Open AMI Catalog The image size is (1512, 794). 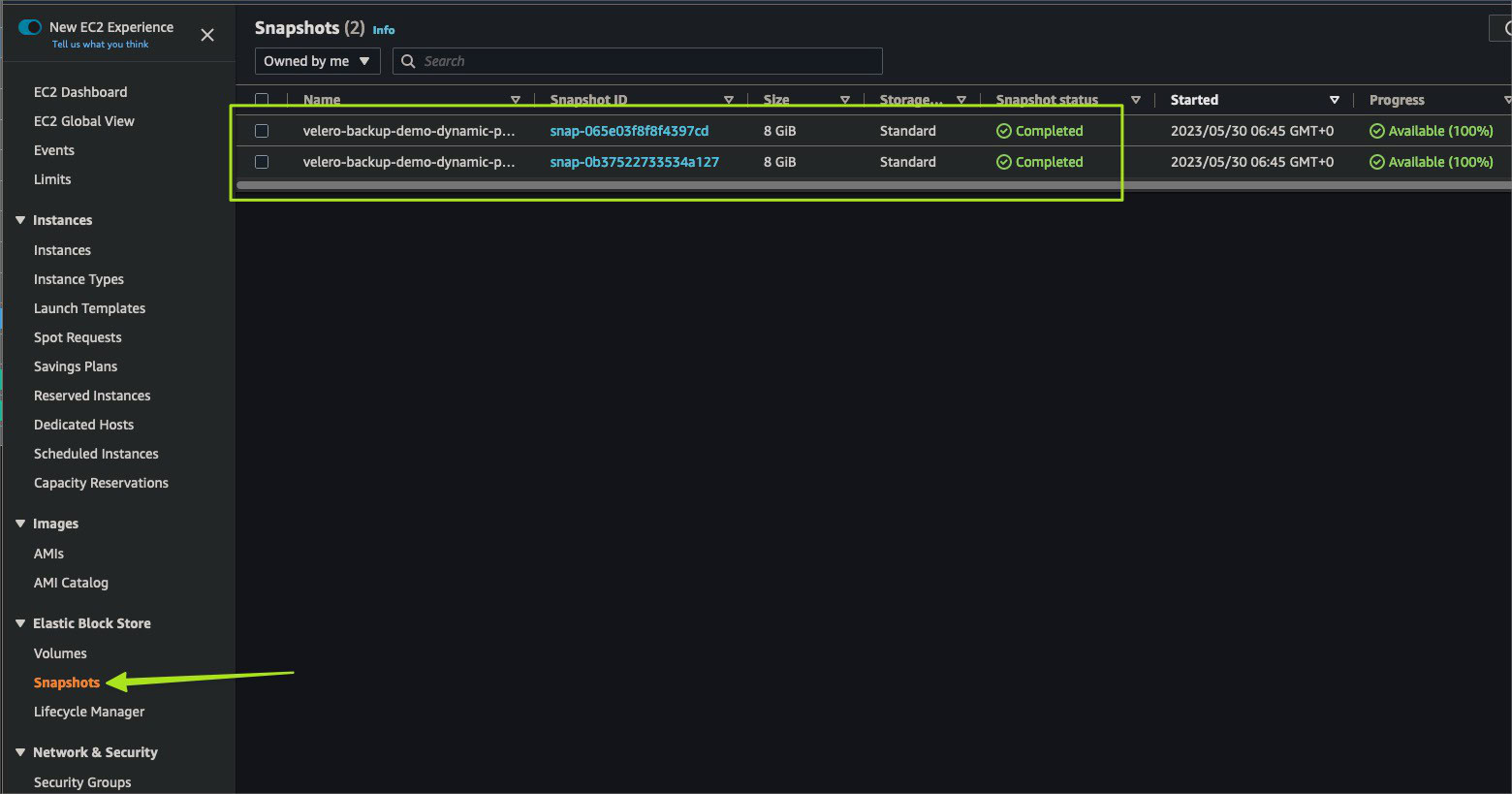point(71,583)
